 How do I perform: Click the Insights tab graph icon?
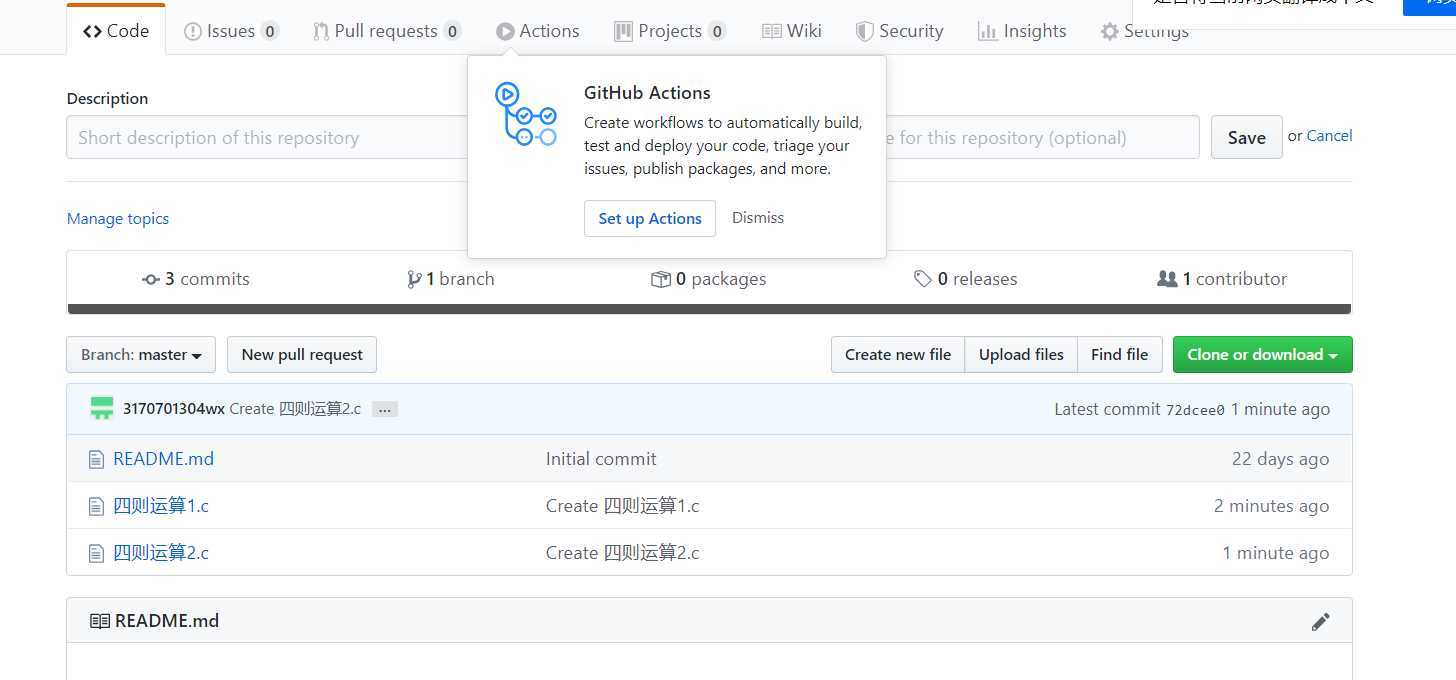pyautogui.click(x=987, y=32)
